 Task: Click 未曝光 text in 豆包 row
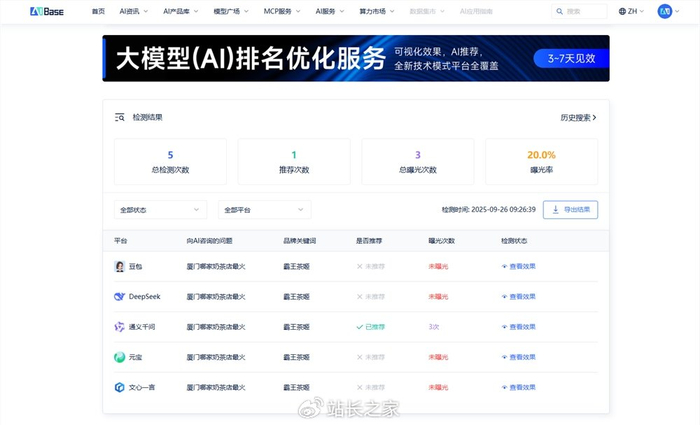(x=438, y=267)
